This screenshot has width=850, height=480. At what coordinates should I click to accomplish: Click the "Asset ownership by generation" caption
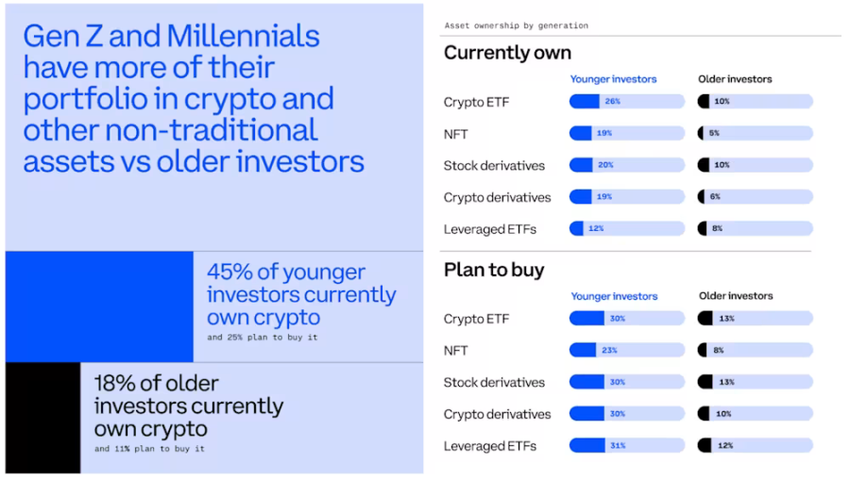pyautogui.click(x=516, y=25)
